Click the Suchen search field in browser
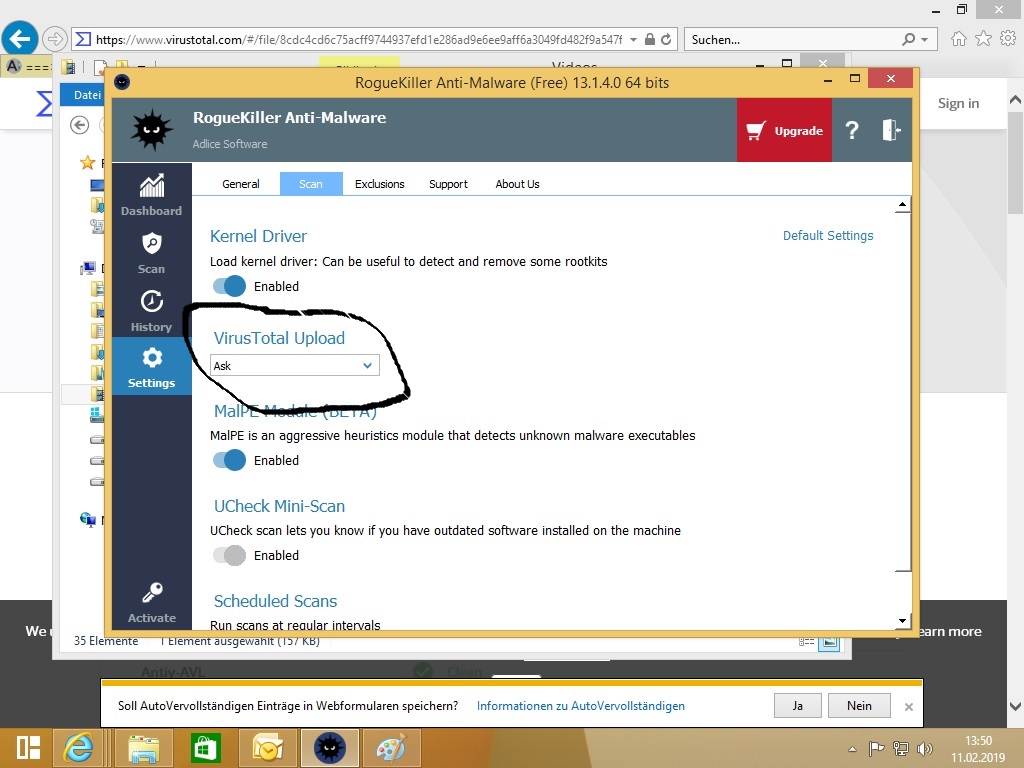Screen dimensions: 1024x768 pos(790,39)
